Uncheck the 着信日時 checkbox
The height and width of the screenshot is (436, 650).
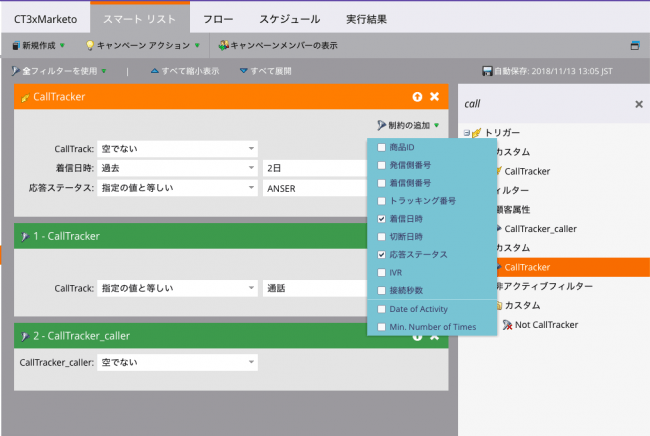tap(381, 218)
